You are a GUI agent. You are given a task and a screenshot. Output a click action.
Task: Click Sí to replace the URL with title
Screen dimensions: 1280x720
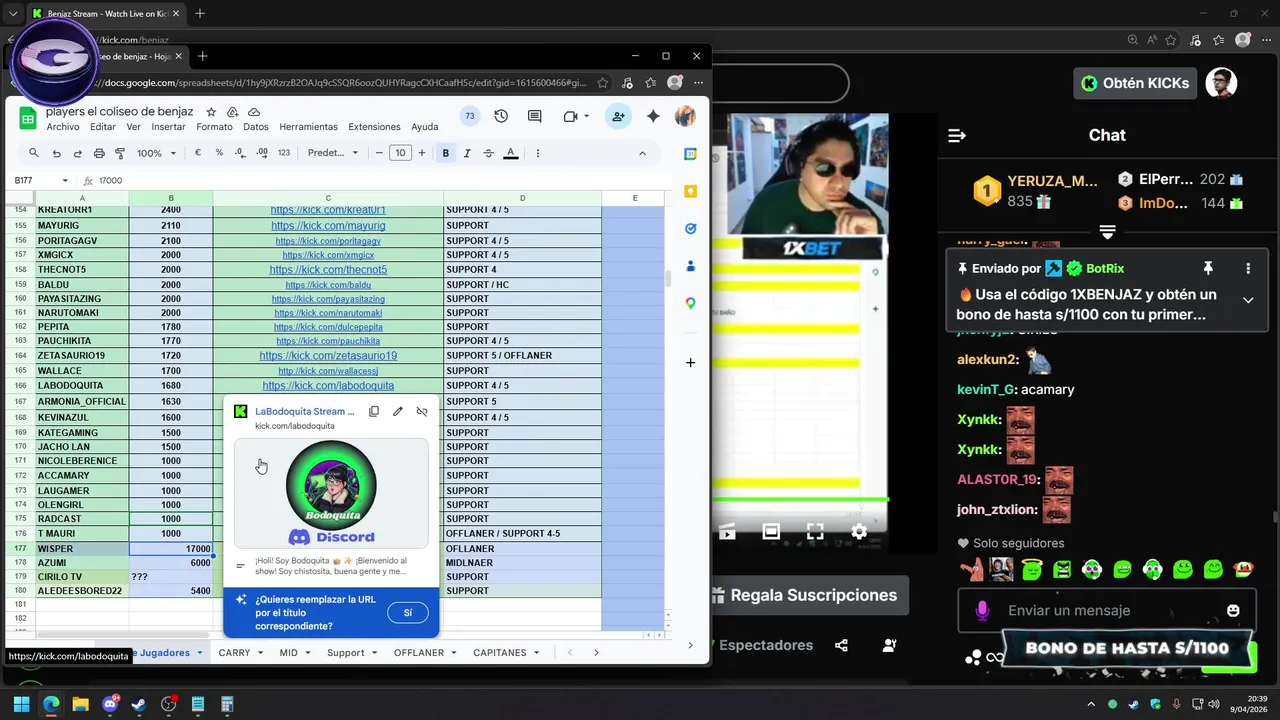tap(408, 612)
